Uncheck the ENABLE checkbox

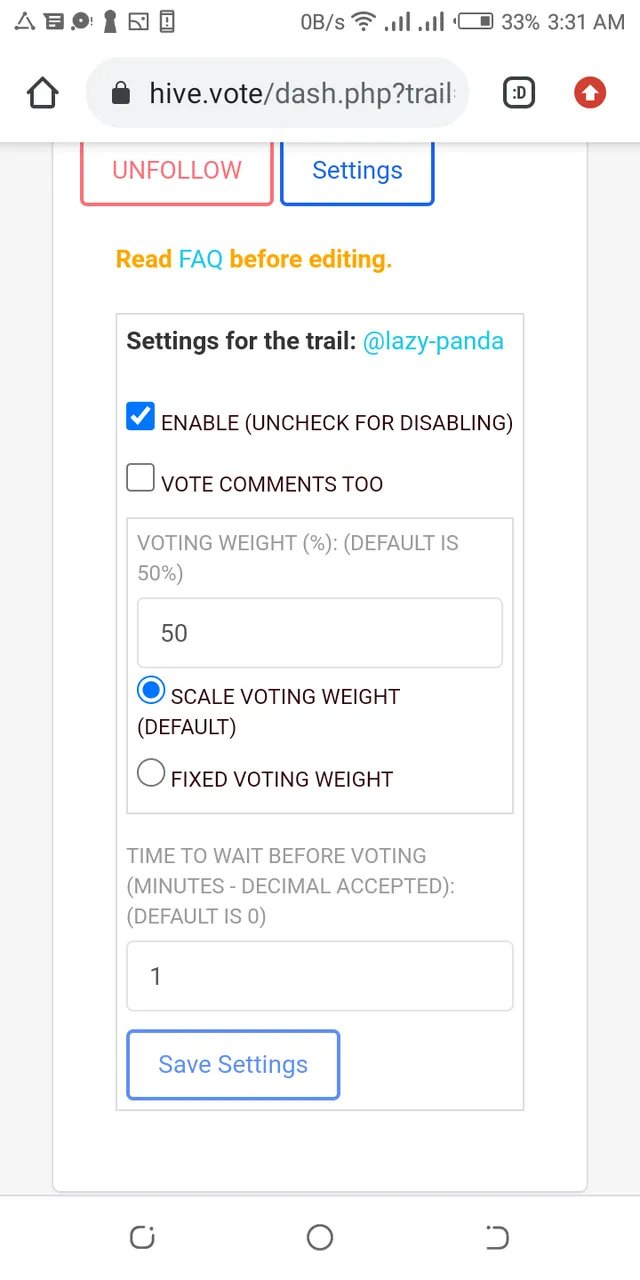(x=140, y=417)
